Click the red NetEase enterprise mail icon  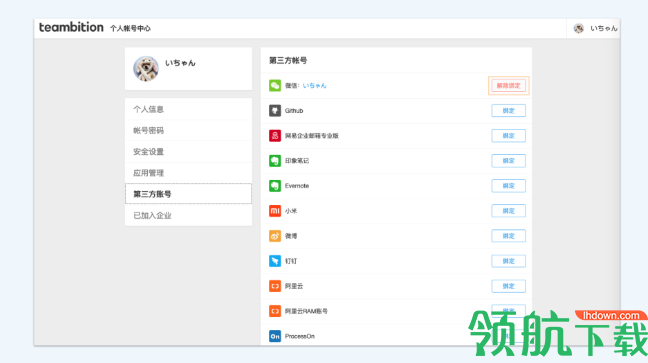275,136
